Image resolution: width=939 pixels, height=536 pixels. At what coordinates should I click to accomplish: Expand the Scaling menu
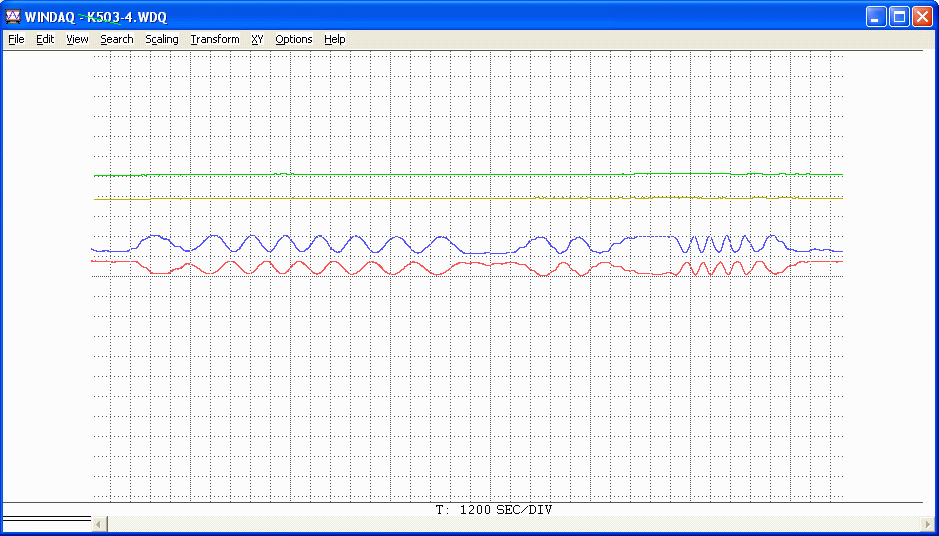click(161, 39)
